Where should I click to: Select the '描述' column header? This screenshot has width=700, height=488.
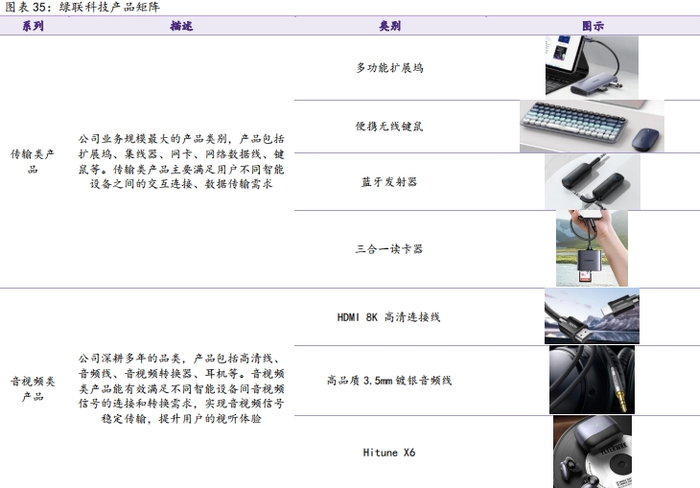pyautogui.click(x=181, y=26)
